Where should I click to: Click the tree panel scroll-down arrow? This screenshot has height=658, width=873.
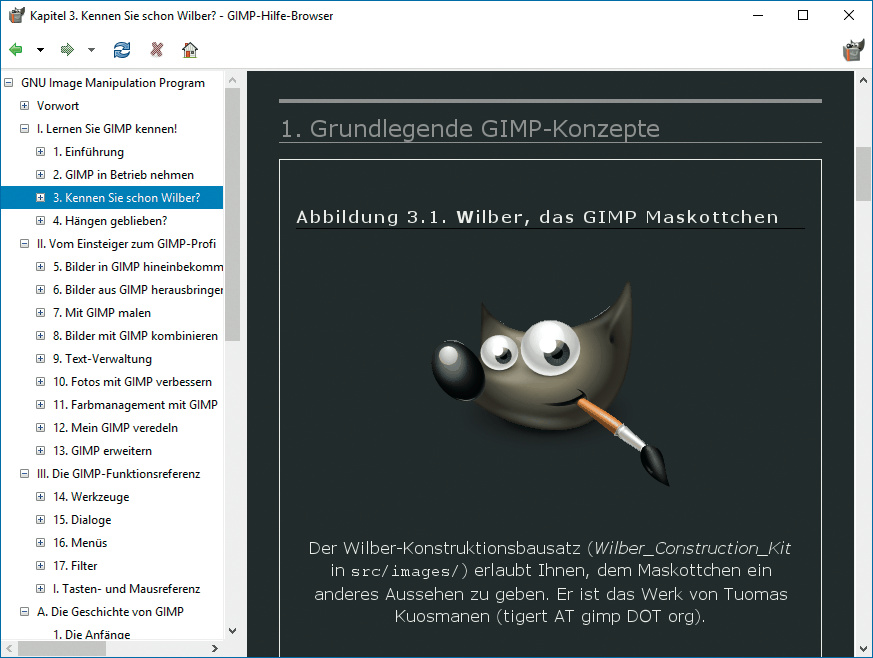232,631
